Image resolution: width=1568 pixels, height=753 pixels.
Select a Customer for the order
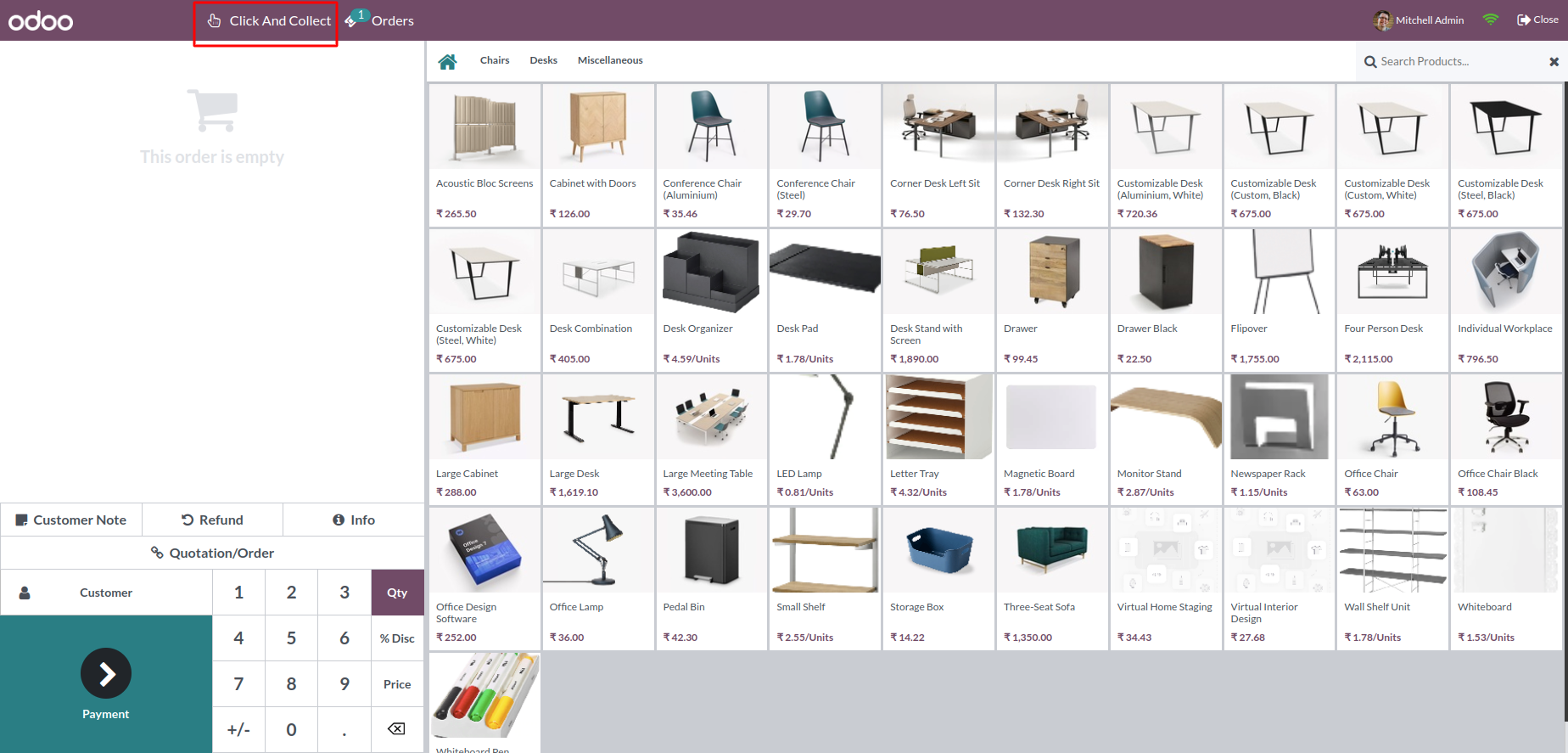tap(106, 593)
